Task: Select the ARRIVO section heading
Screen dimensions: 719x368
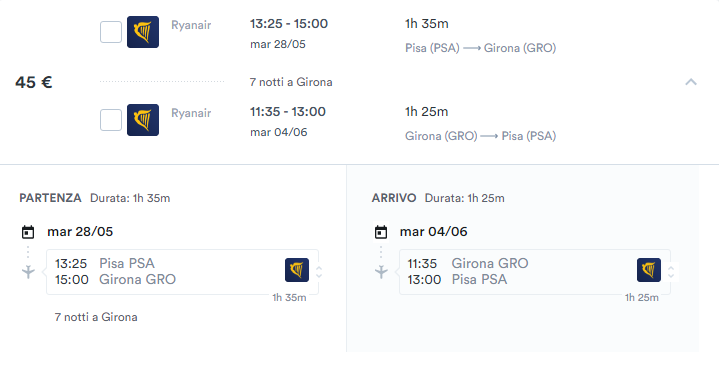Action: 394,198
